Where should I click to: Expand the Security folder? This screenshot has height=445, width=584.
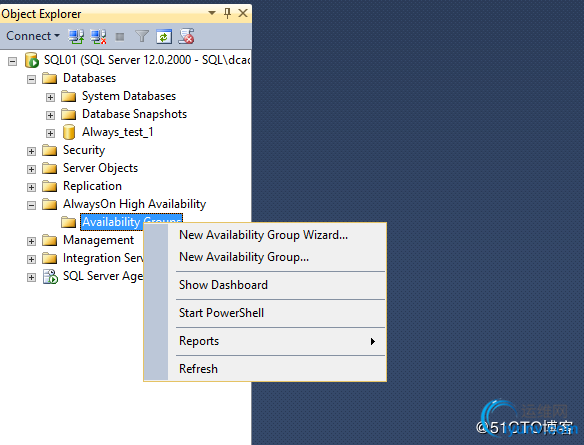pos(32,151)
